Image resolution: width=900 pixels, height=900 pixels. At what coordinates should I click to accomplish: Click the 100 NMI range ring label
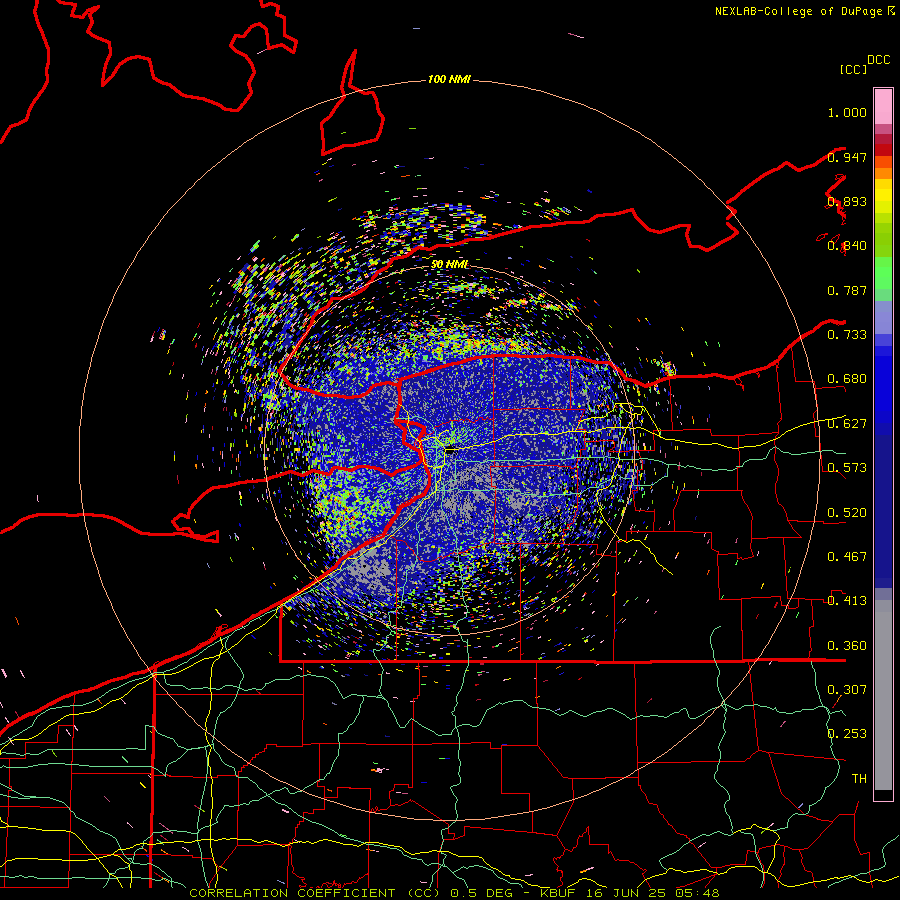[x=449, y=79]
